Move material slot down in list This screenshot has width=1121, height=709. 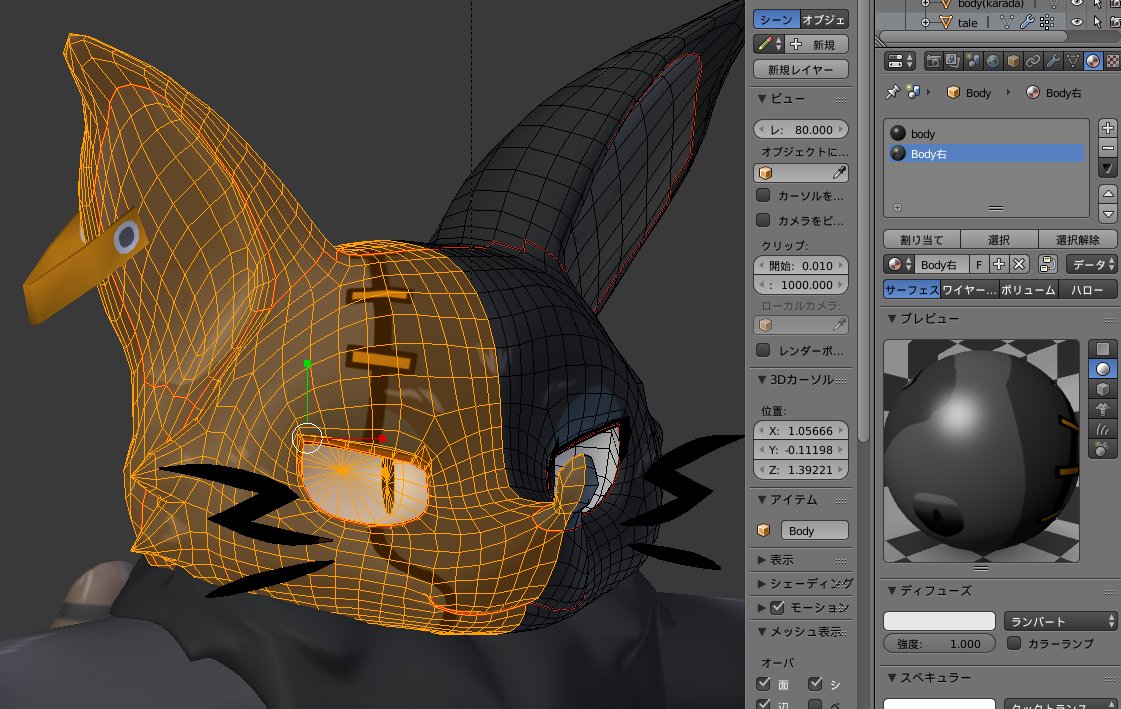1107,213
